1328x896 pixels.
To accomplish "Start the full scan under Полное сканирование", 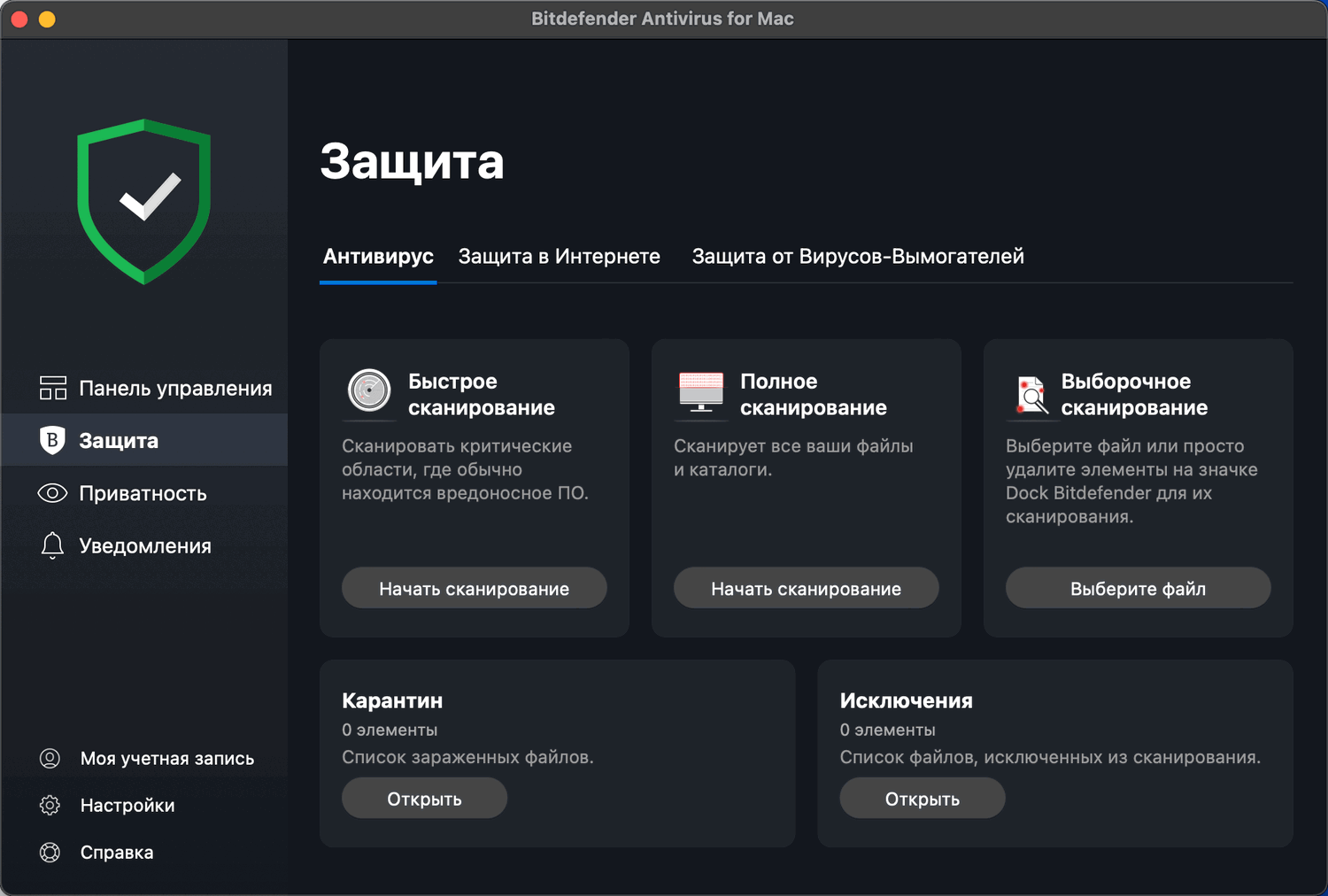I will click(807, 588).
